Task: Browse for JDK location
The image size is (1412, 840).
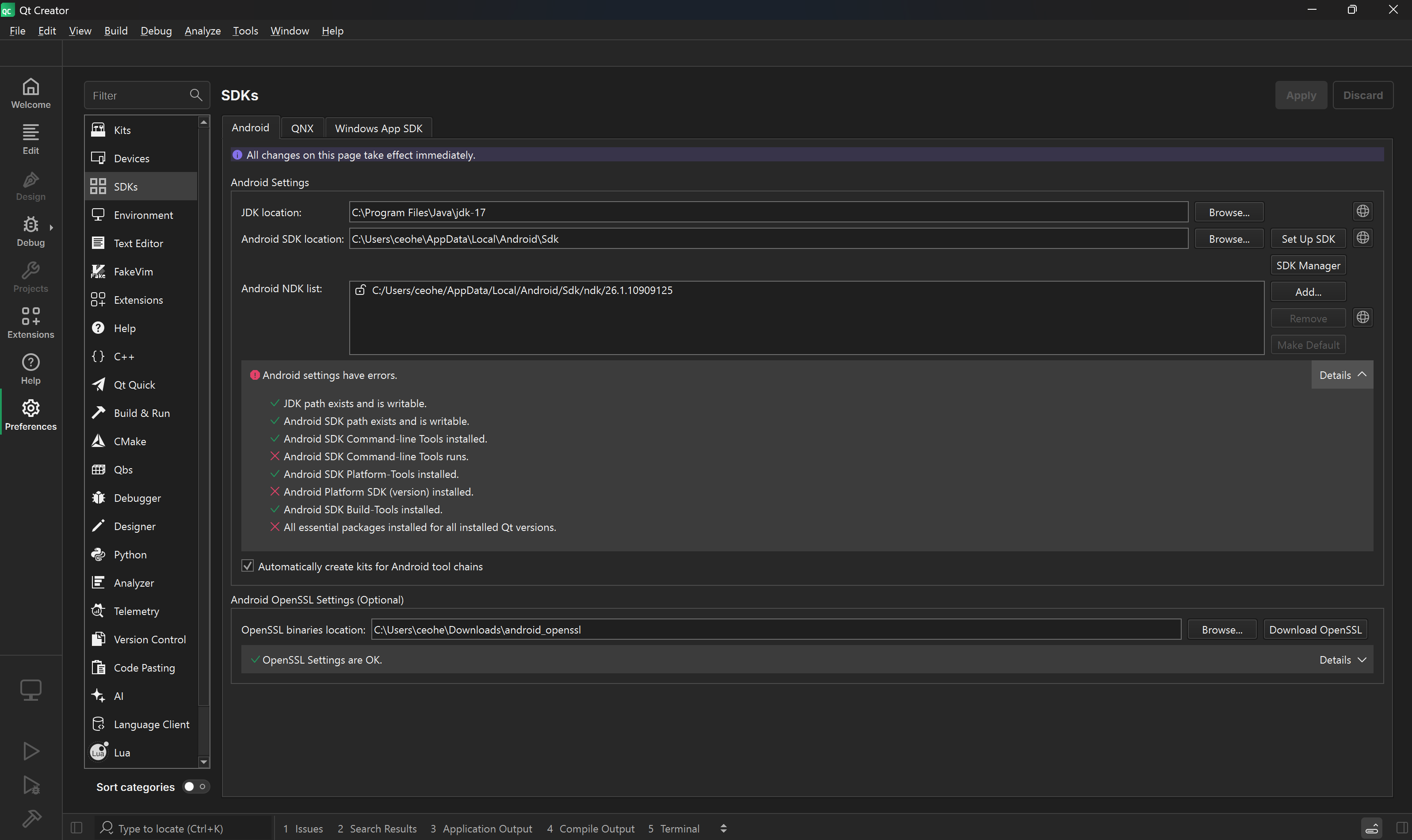Action: 1229,212
